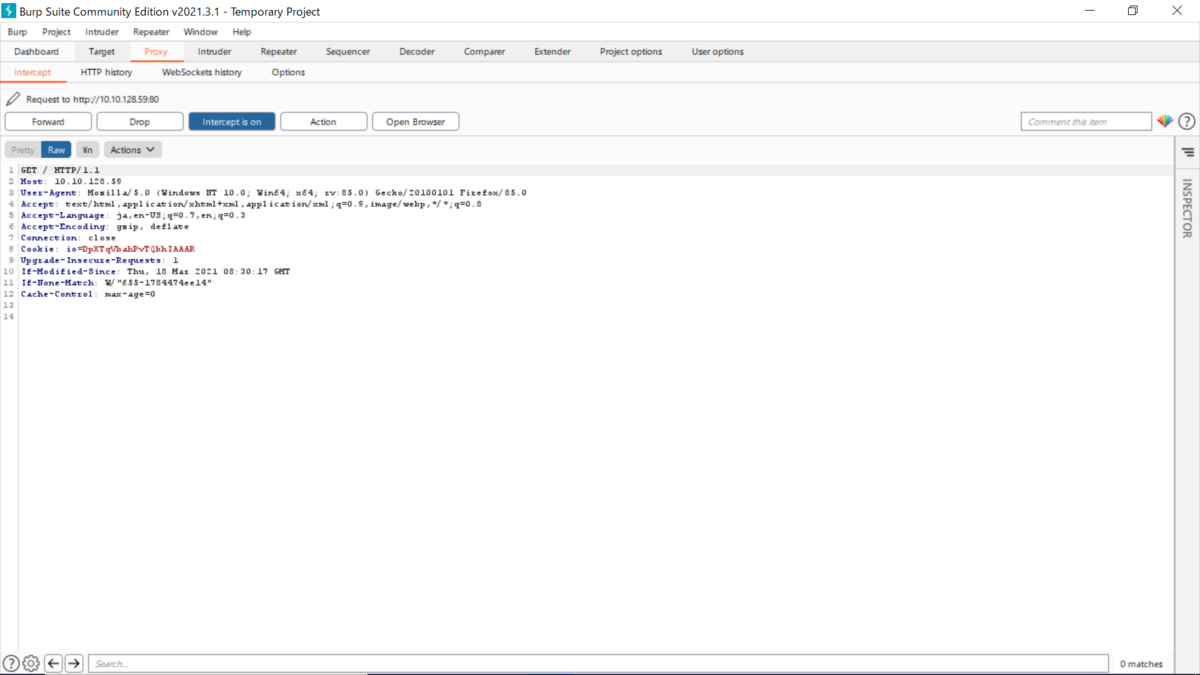Open the proxy Options sub-tab

pyautogui.click(x=288, y=72)
